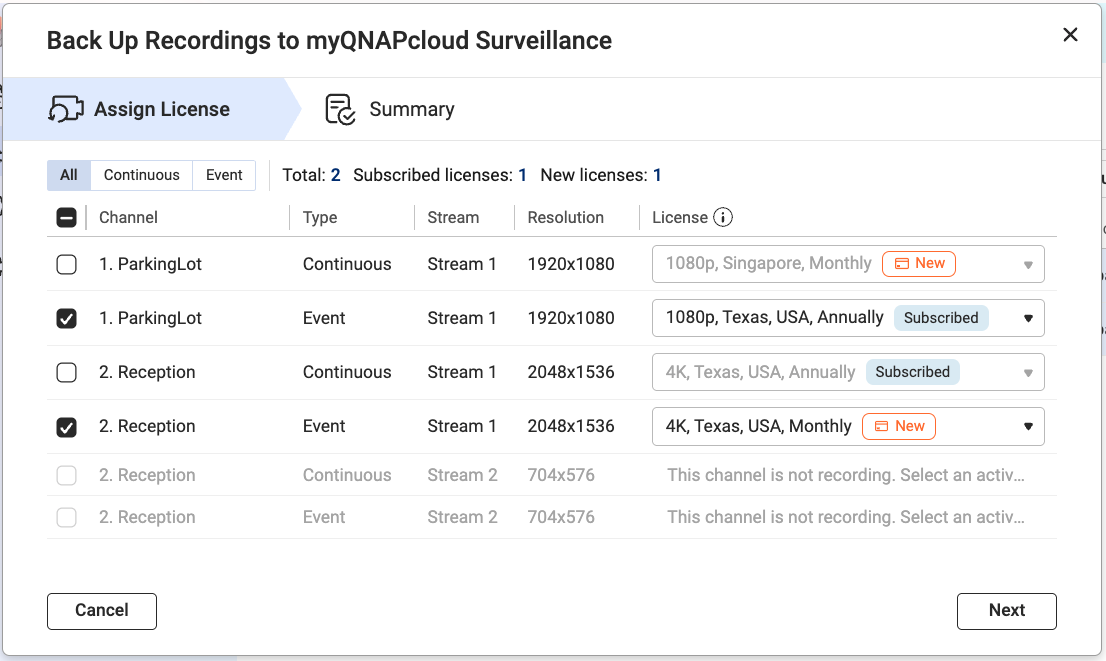1106x661 pixels.
Task: Close the backup recordings dialog
Action: click(1070, 35)
